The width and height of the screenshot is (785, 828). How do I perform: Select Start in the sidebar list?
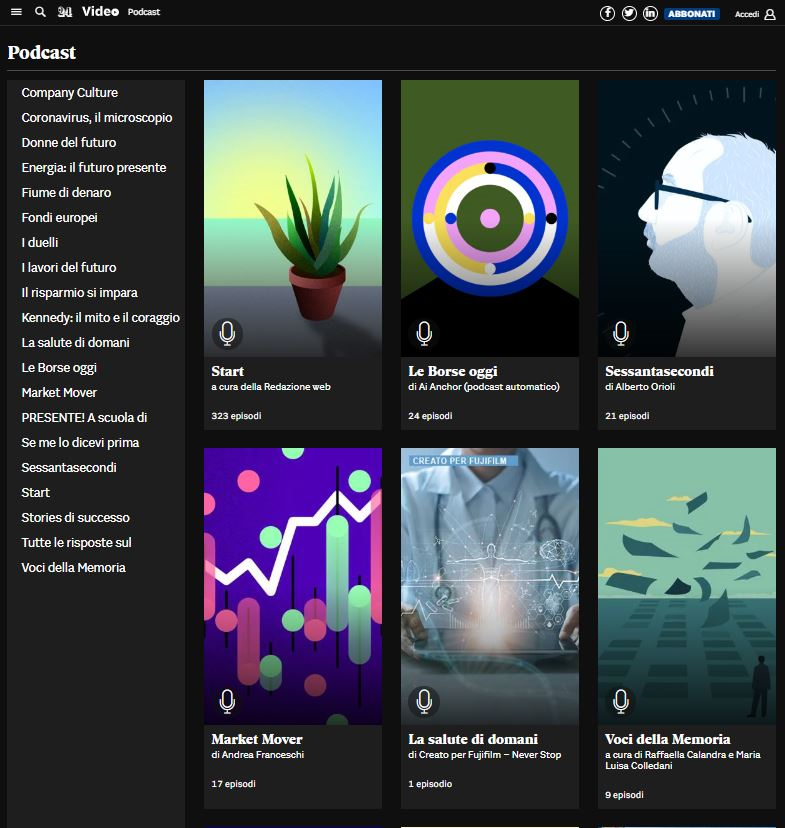coord(35,493)
